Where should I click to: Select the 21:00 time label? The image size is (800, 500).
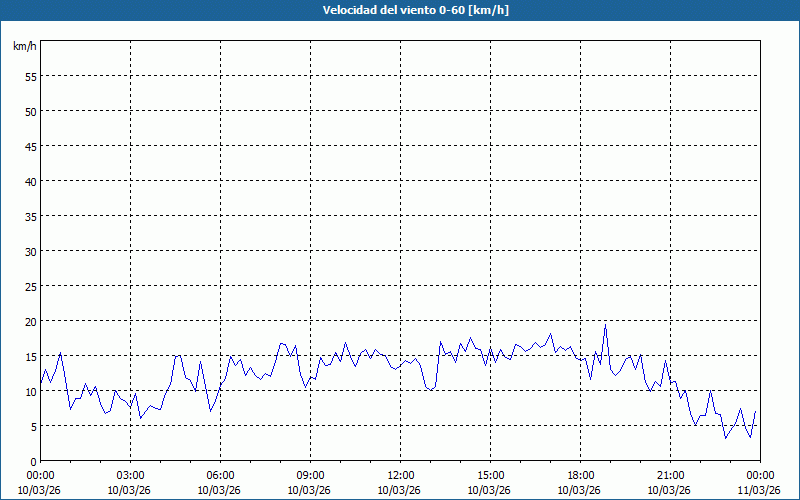click(x=670, y=475)
